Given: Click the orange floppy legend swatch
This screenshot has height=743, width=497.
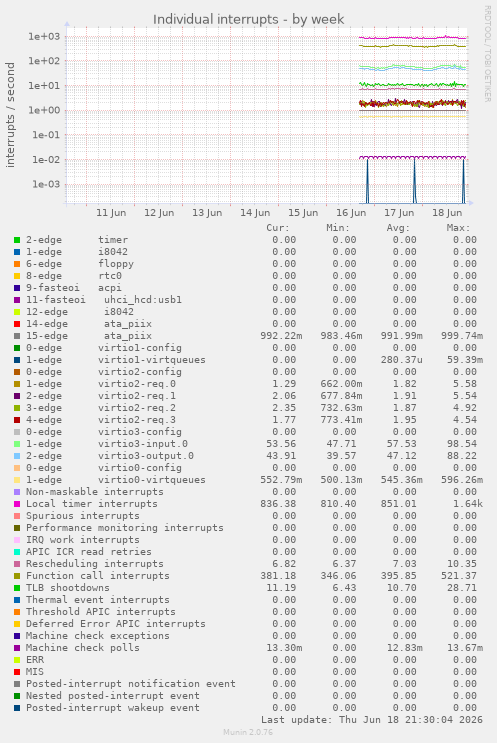Looking at the screenshot, I should (x=17, y=264).
